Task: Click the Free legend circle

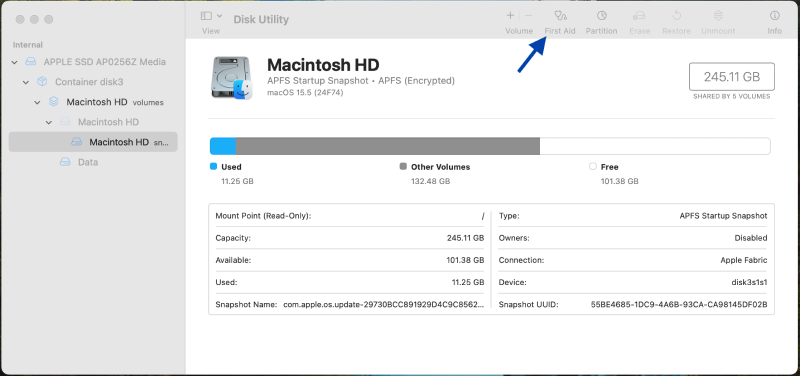Action: click(x=592, y=166)
